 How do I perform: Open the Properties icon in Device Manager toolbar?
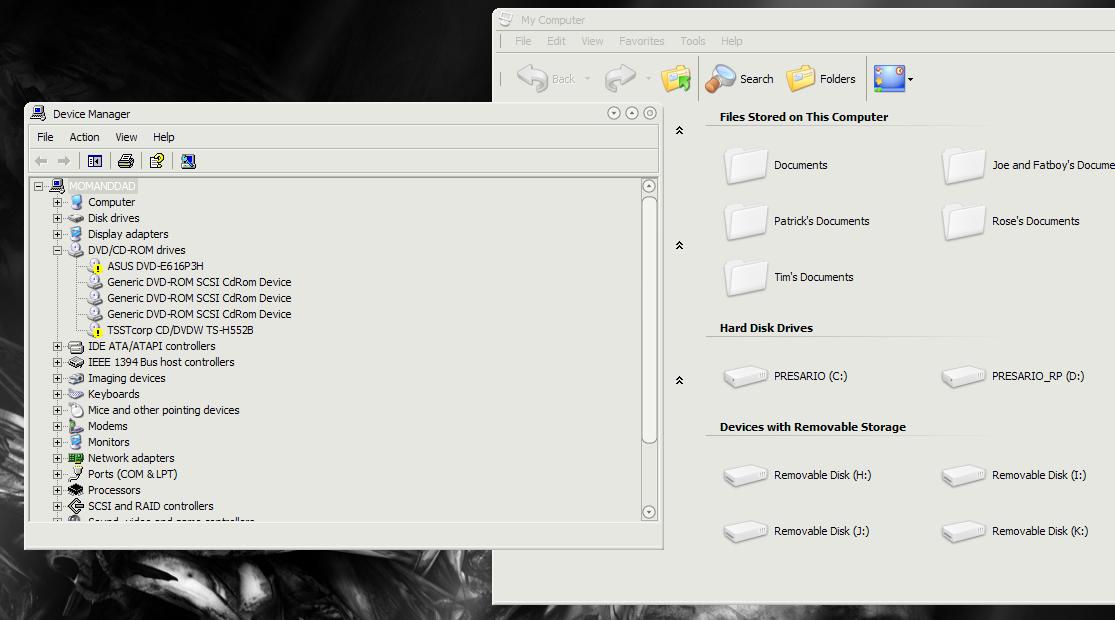pos(157,161)
